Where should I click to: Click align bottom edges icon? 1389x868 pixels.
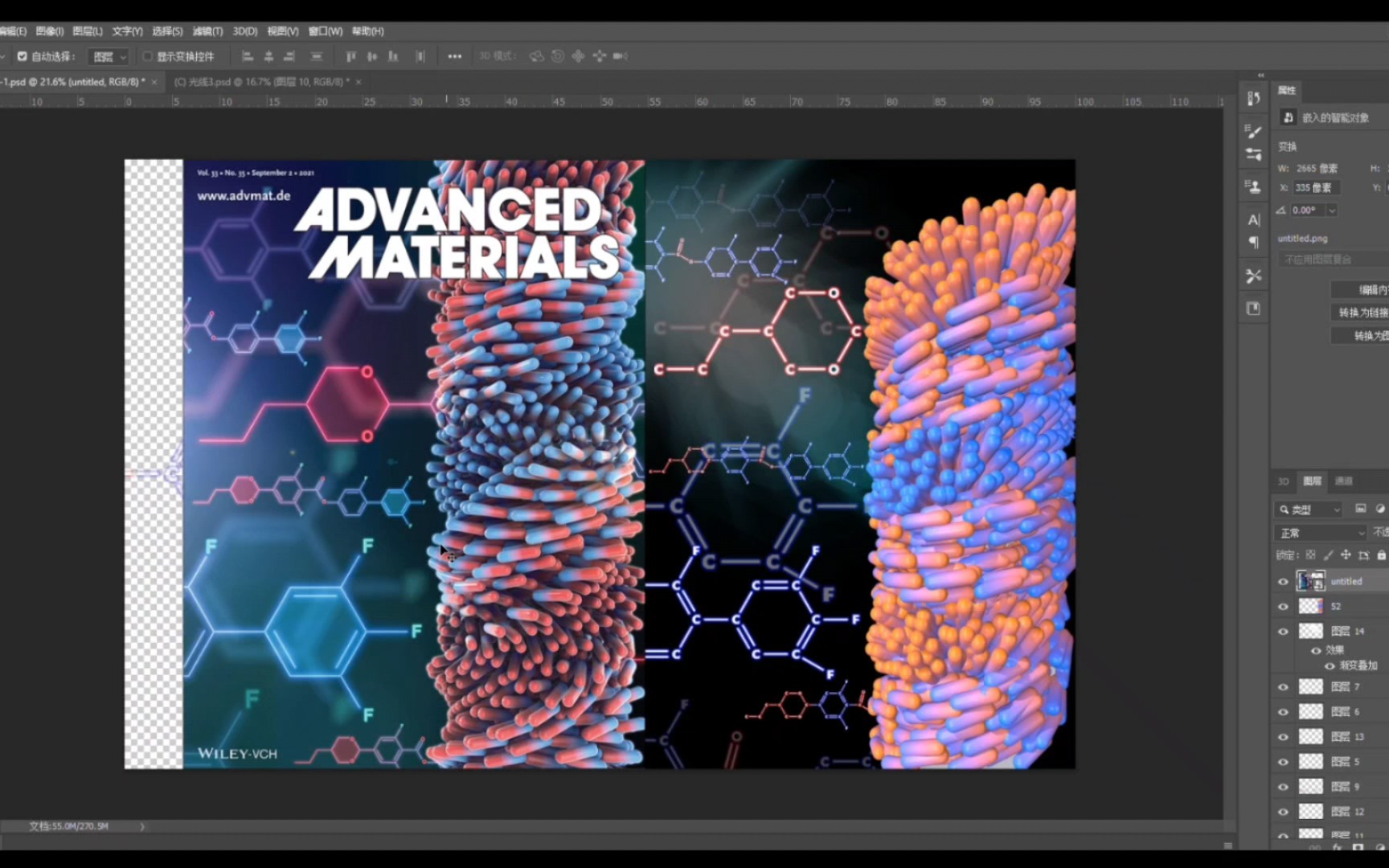392,56
